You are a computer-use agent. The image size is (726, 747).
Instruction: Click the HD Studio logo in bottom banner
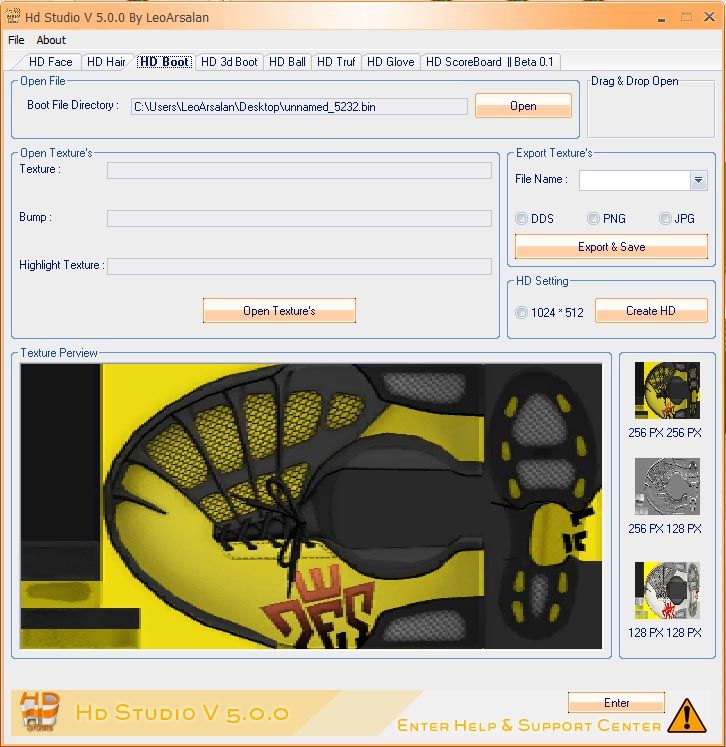click(x=40, y=711)
